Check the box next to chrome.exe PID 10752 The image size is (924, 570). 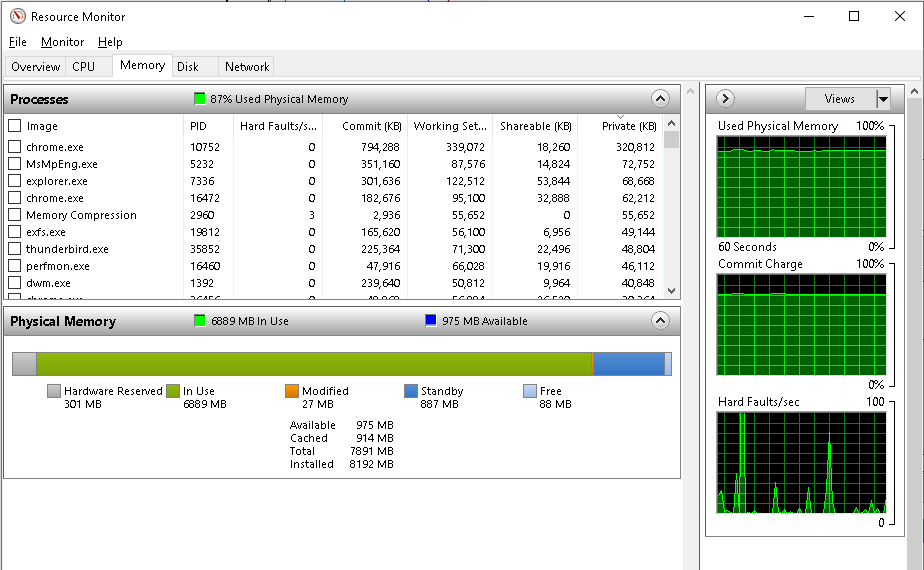tap(14, 147)
